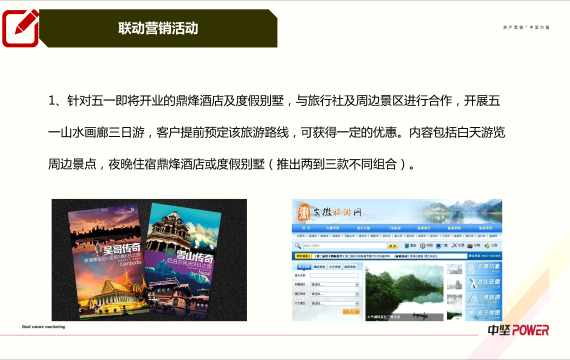Click the first blue navigation bar item

tap(306, 228)
